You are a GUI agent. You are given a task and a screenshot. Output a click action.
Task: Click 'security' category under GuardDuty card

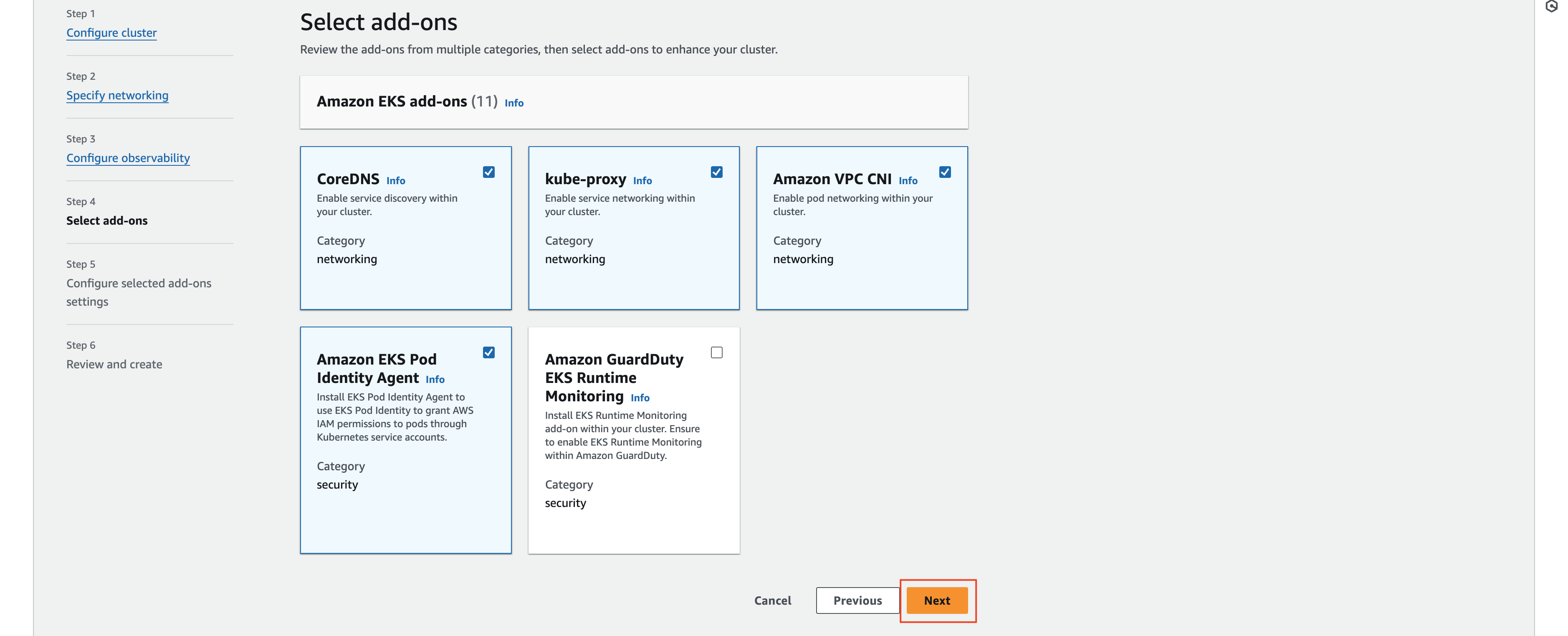(566, 503)
